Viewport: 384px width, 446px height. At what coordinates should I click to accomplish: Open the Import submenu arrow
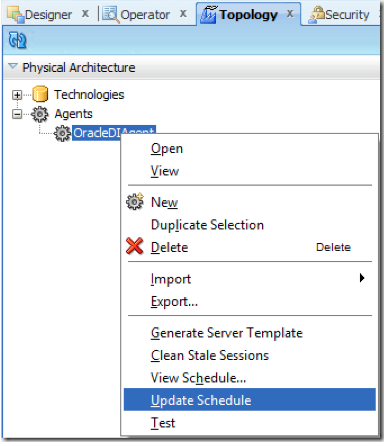(x=362, y=278)
